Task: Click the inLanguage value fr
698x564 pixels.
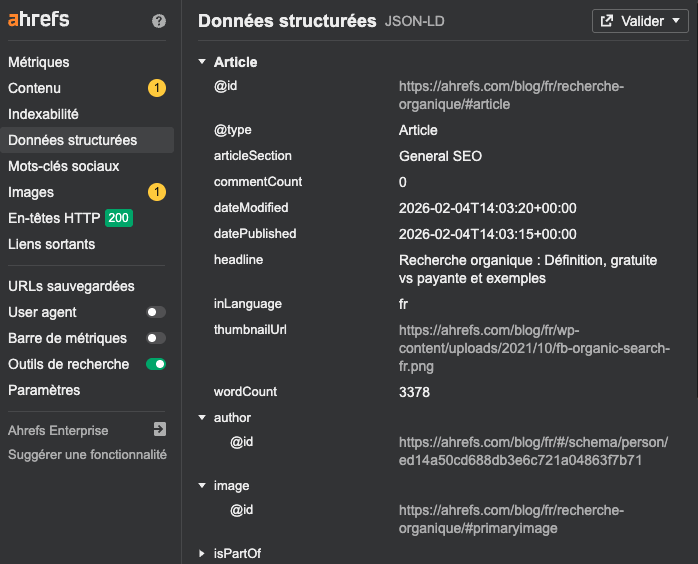Action: coord(403,304)
